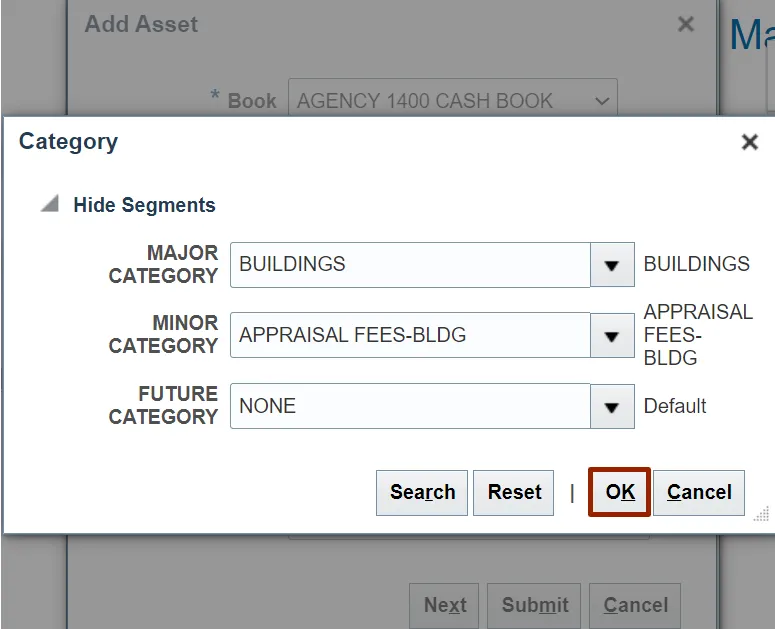Click the Next button in Add Asset
Image resolution: width=775 pixels, height=629 pixels.
[444, 605]
